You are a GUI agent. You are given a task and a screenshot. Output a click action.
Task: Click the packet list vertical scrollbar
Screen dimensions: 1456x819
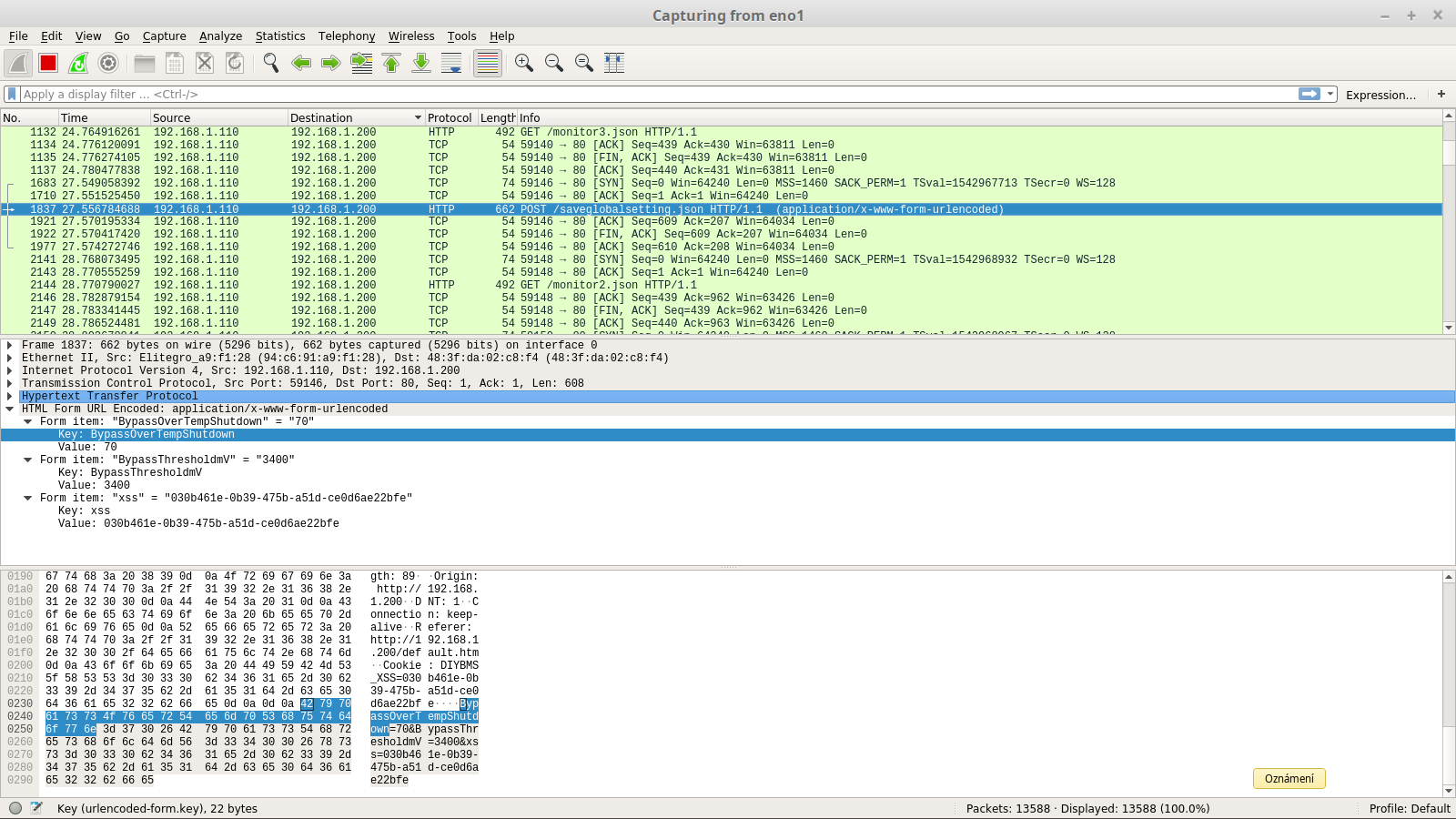click(x=1449, y=222)
